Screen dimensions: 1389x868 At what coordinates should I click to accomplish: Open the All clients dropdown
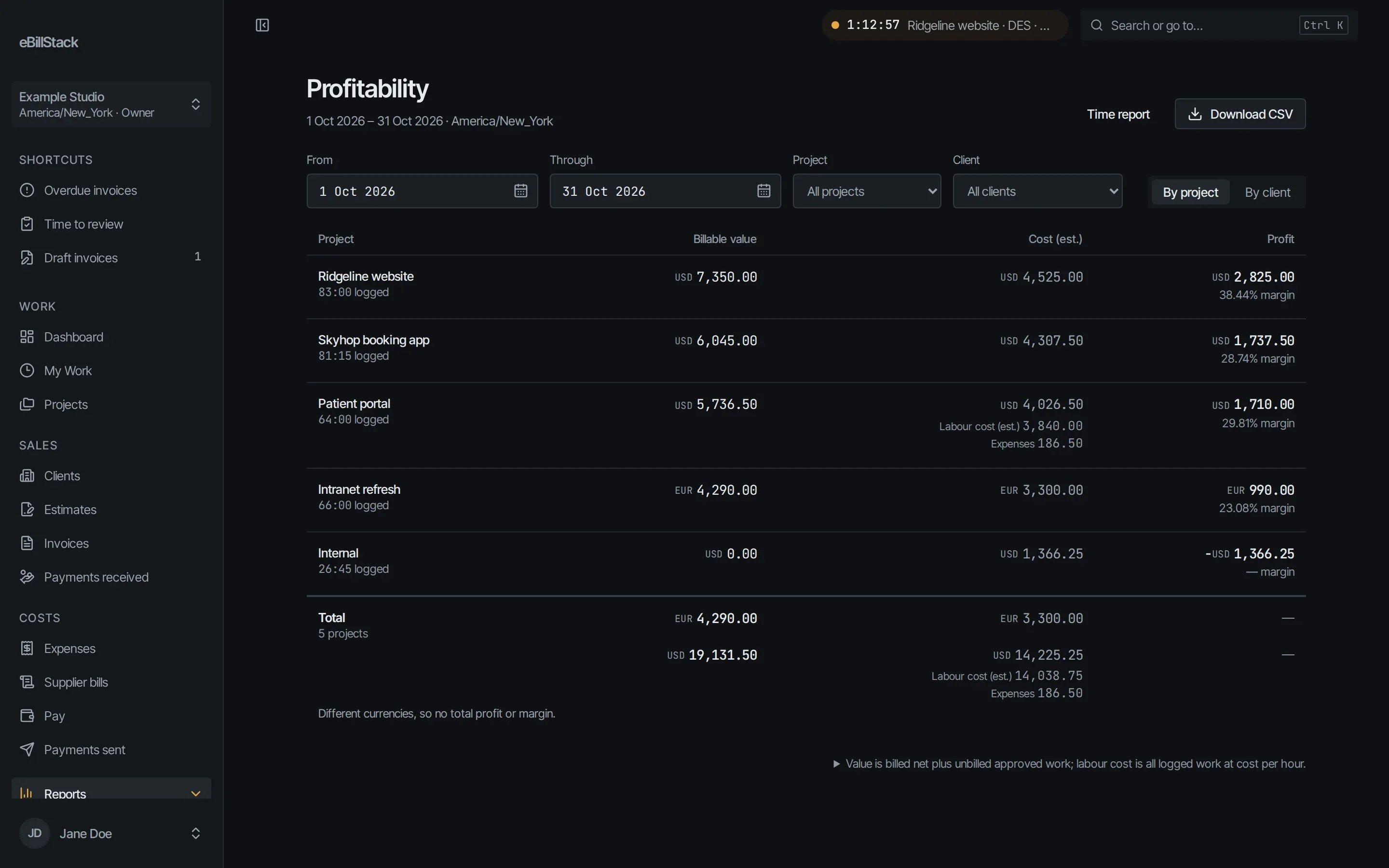[x=1037, y=191]
